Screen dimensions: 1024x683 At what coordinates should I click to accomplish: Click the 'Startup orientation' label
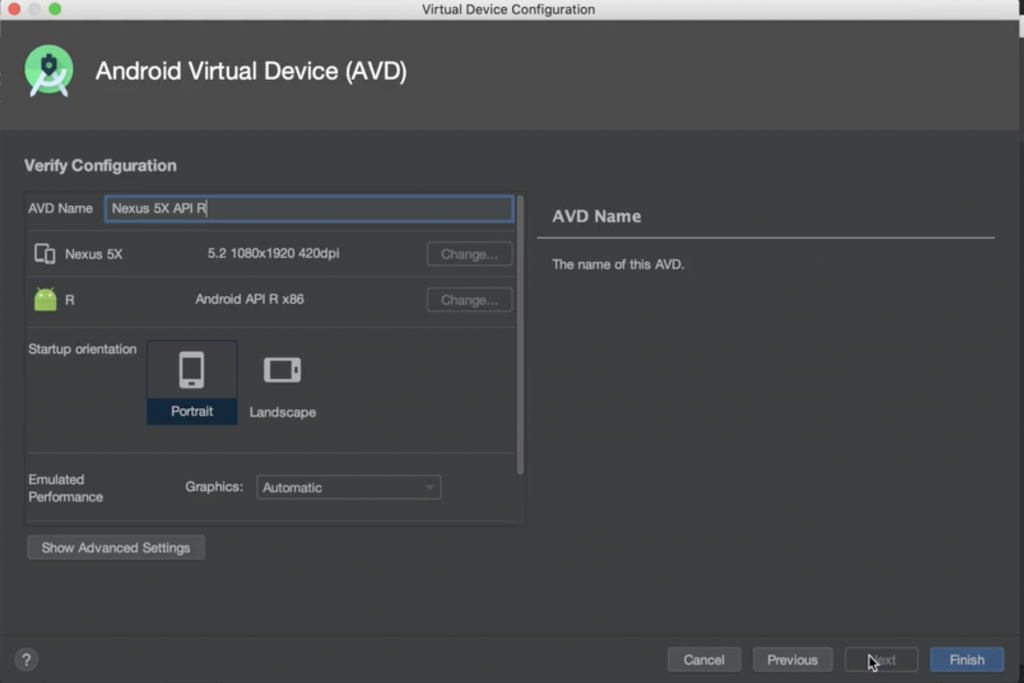[x=82, y=349]
